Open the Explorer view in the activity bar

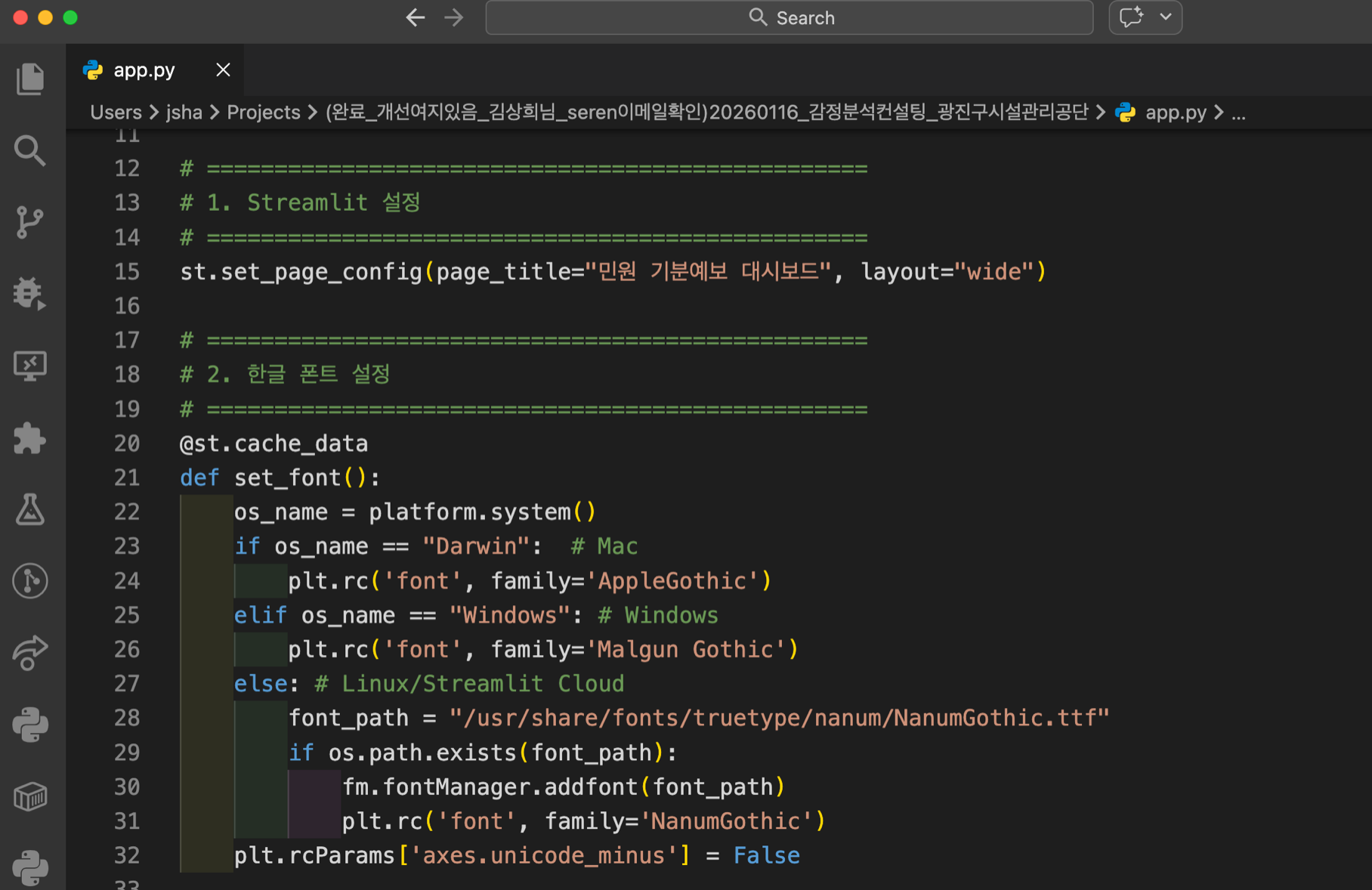[x=30, y=79]
